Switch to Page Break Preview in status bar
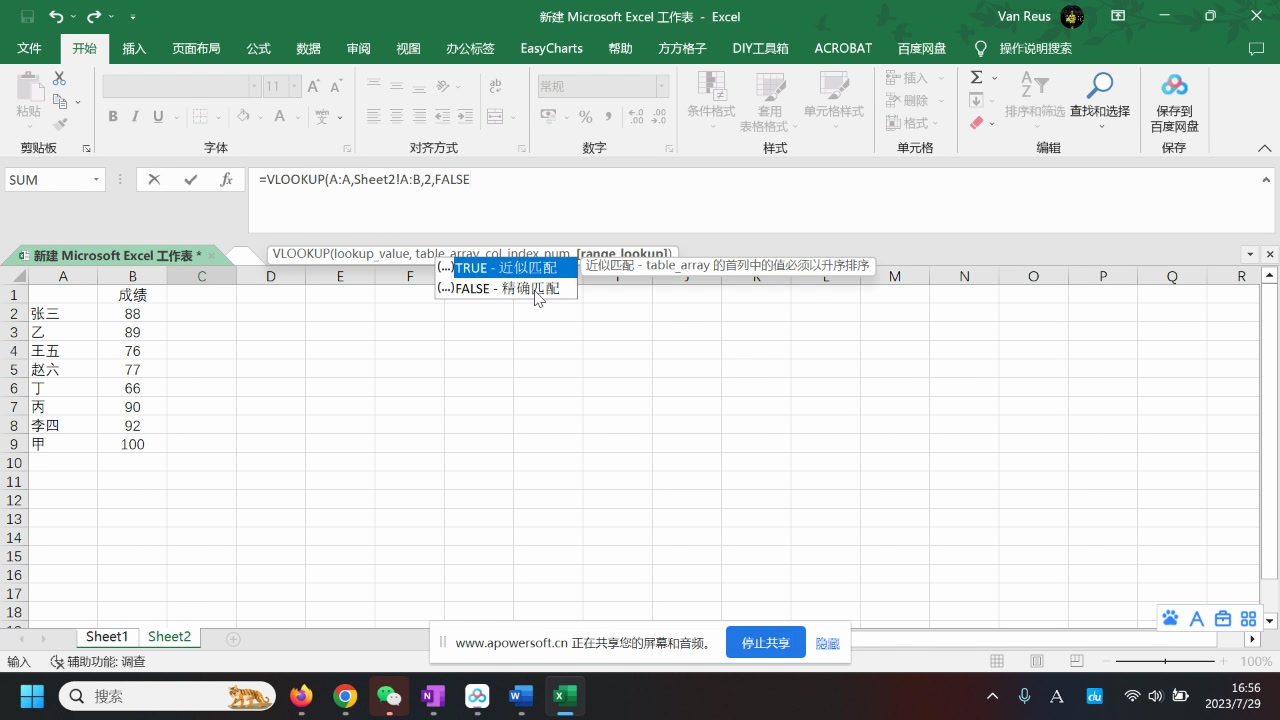The height and width of the screenshot is (720, 1280). coord(1077,661)
